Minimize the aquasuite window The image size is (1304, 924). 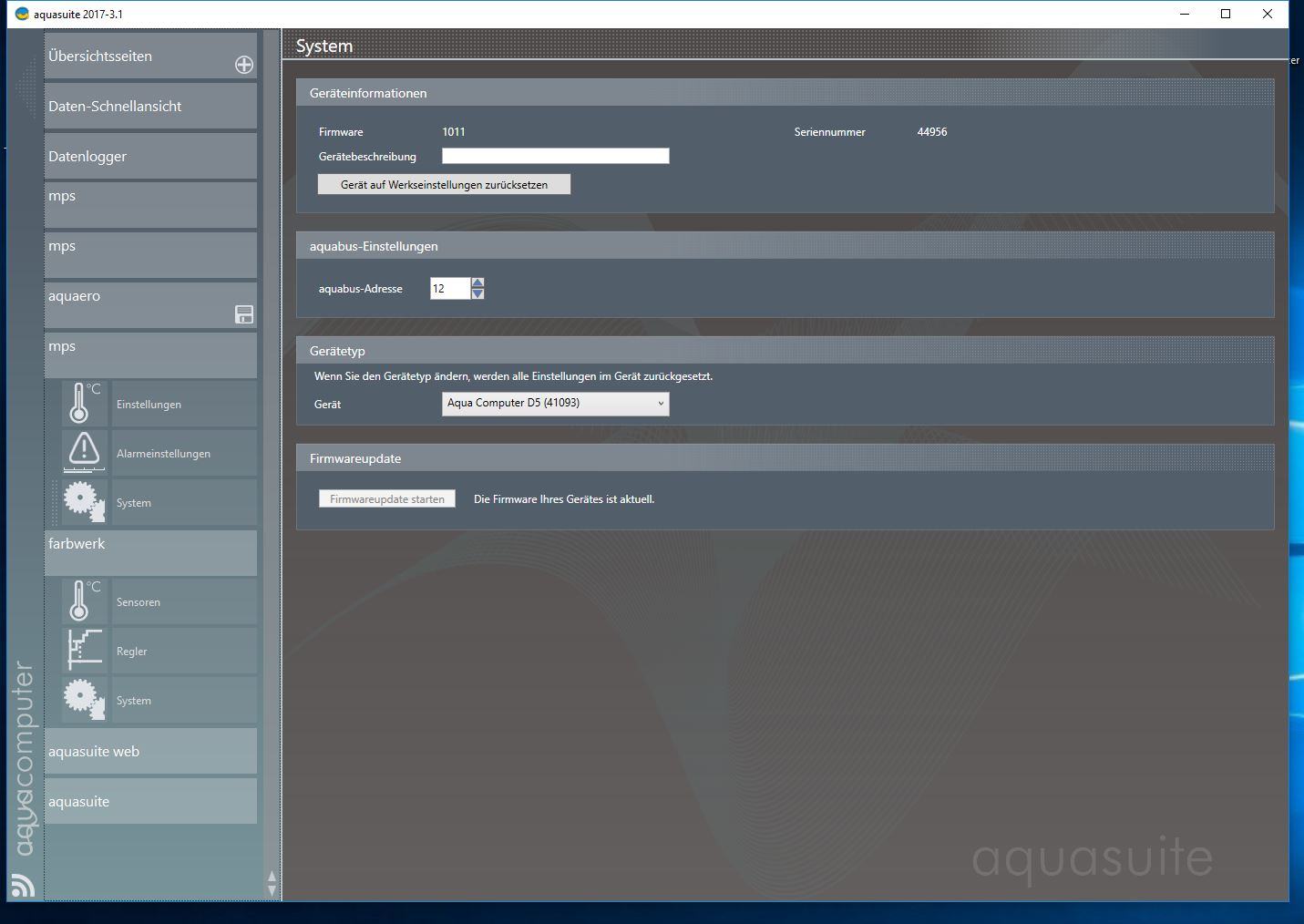(x=1185, y=14)
